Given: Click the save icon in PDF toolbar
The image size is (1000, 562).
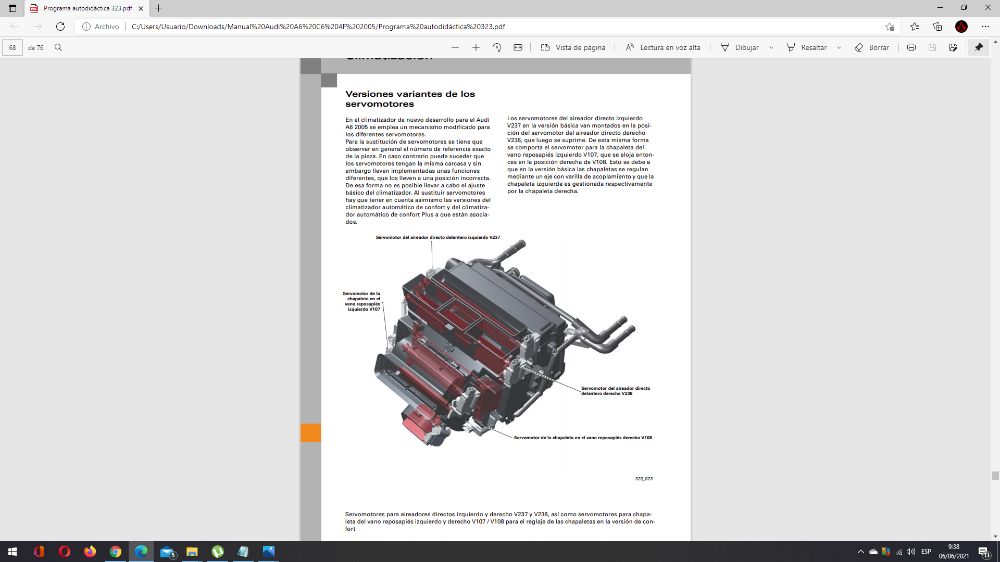Looking at the screenshot, I should tap(932, 47).
